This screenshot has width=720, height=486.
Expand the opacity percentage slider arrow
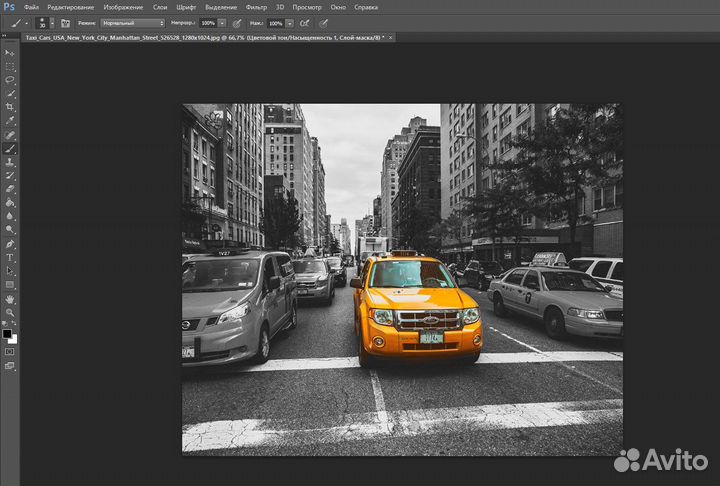coord(221,22)
